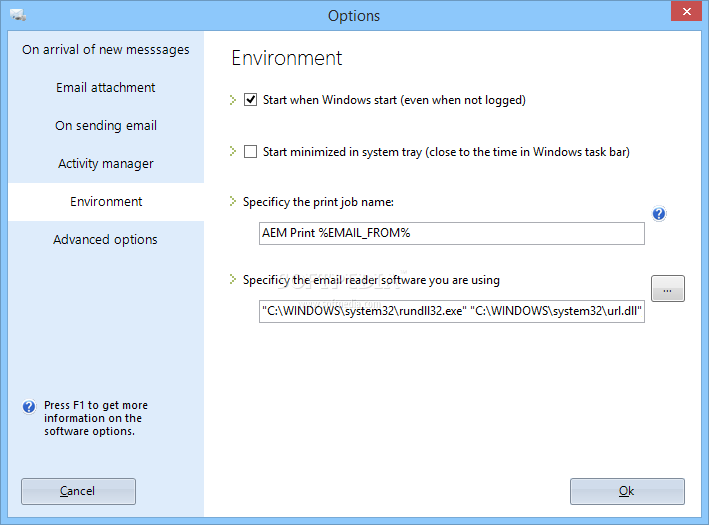Switch to Email attachment options
The width and height of the screenshot is (709, 525).
tap(106, 88)
